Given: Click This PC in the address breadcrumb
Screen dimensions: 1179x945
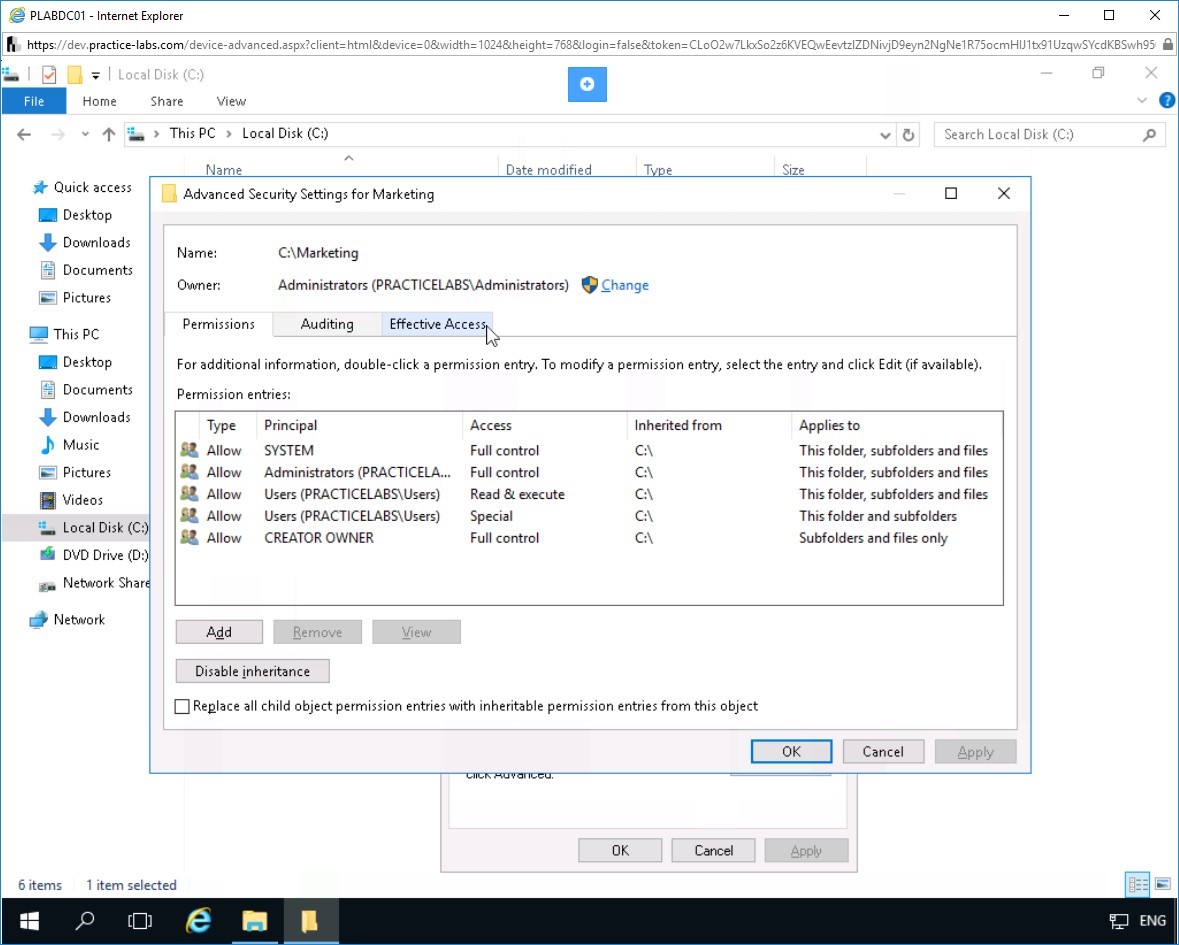Looking at the screenshot, I should [x=192, y=134].
